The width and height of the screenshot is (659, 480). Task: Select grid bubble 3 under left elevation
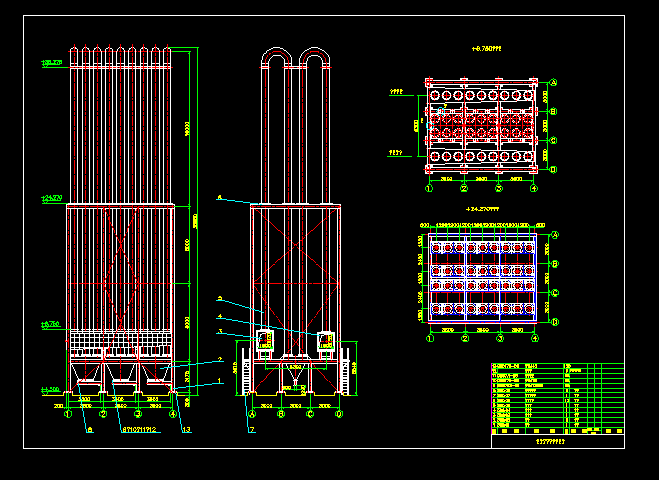tap(138, 414)
